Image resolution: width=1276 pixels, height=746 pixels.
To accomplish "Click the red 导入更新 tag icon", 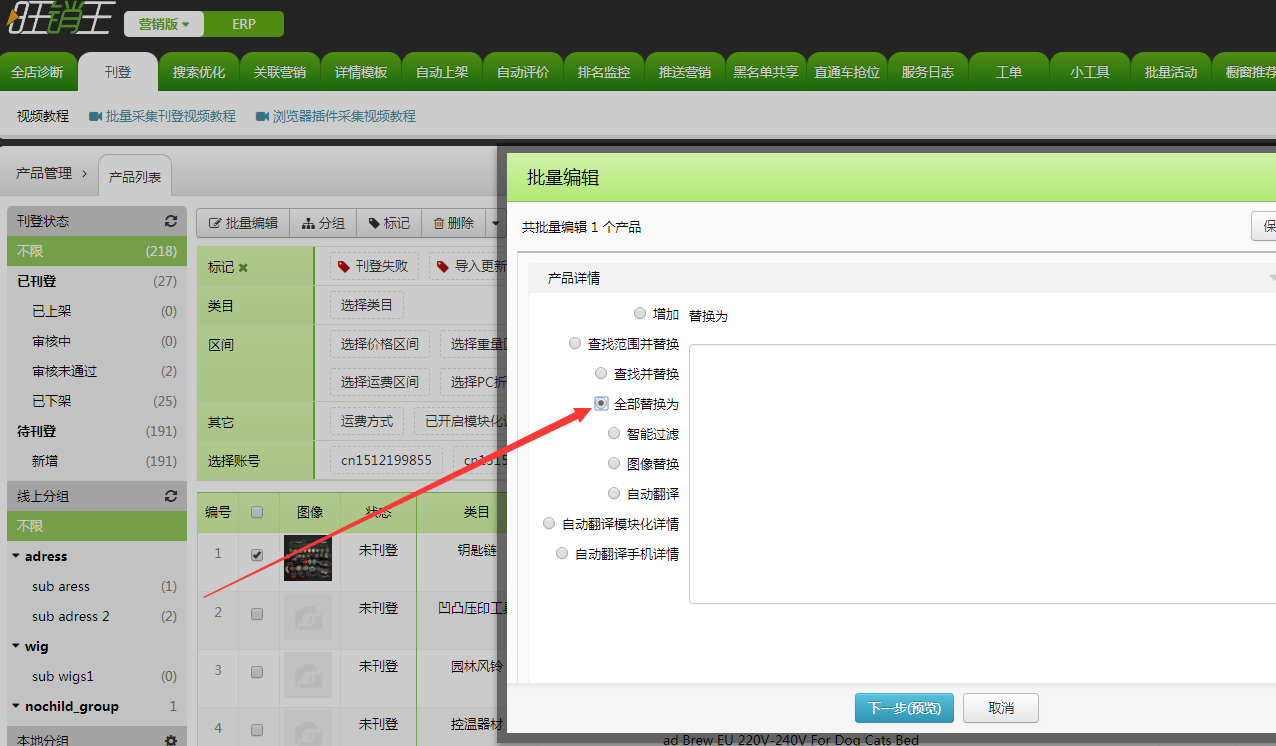I will click(x=444, y=266).
